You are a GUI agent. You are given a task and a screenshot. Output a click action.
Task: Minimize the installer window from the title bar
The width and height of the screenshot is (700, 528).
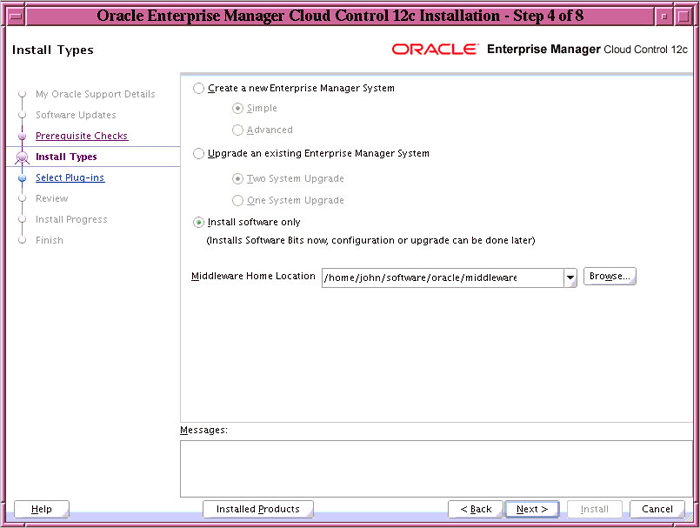[664, 17]
